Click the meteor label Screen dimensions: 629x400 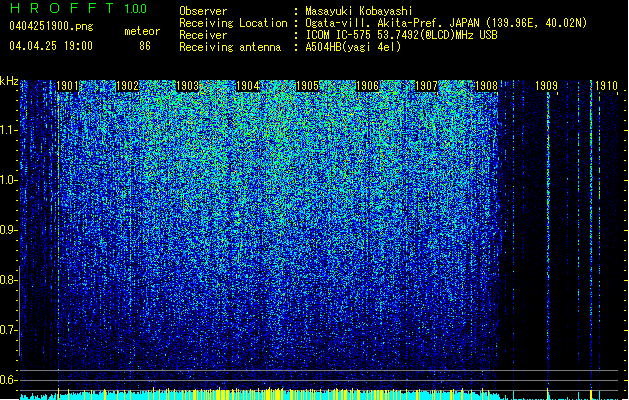[142, 31]
